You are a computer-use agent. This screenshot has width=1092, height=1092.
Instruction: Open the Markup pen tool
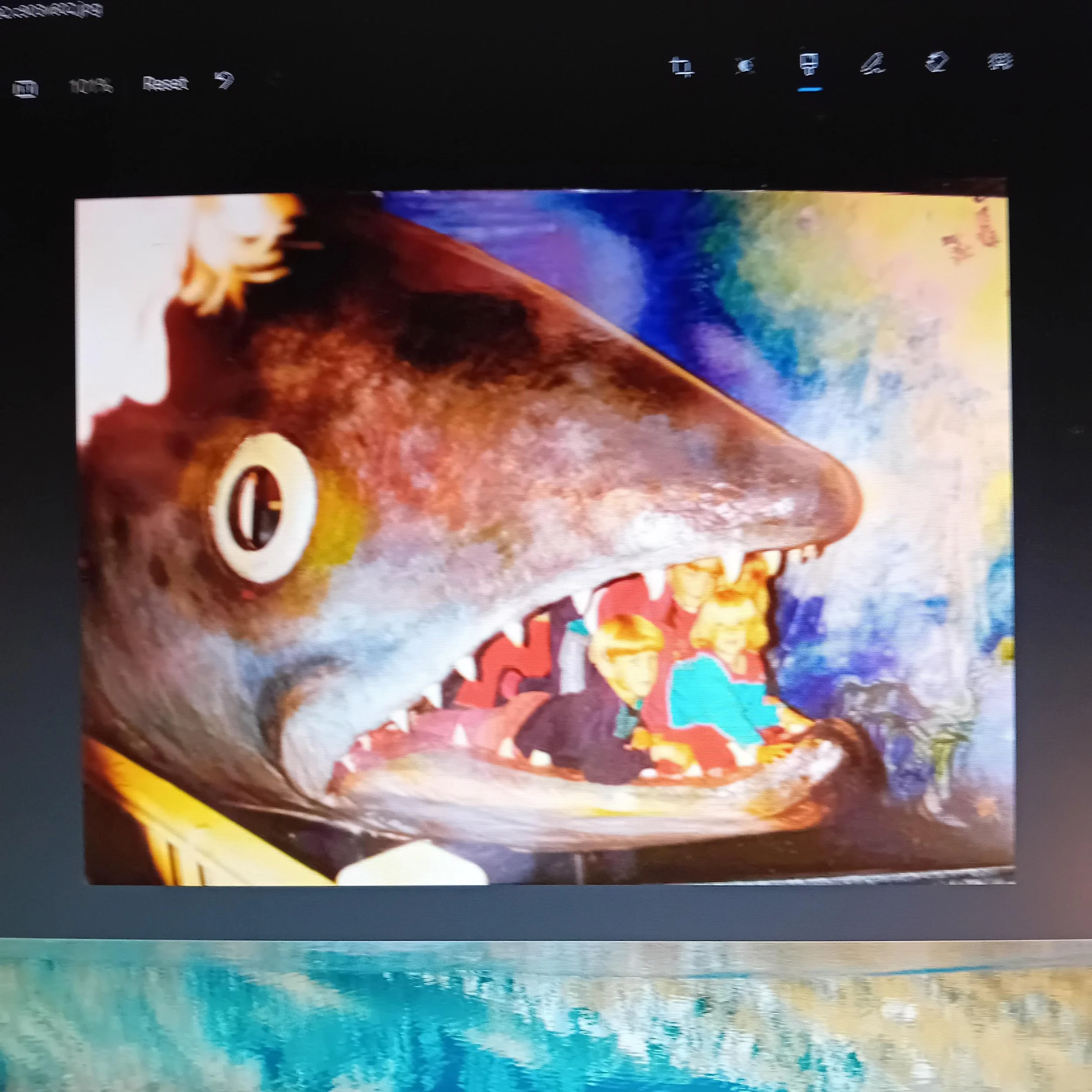click(873, 64)
